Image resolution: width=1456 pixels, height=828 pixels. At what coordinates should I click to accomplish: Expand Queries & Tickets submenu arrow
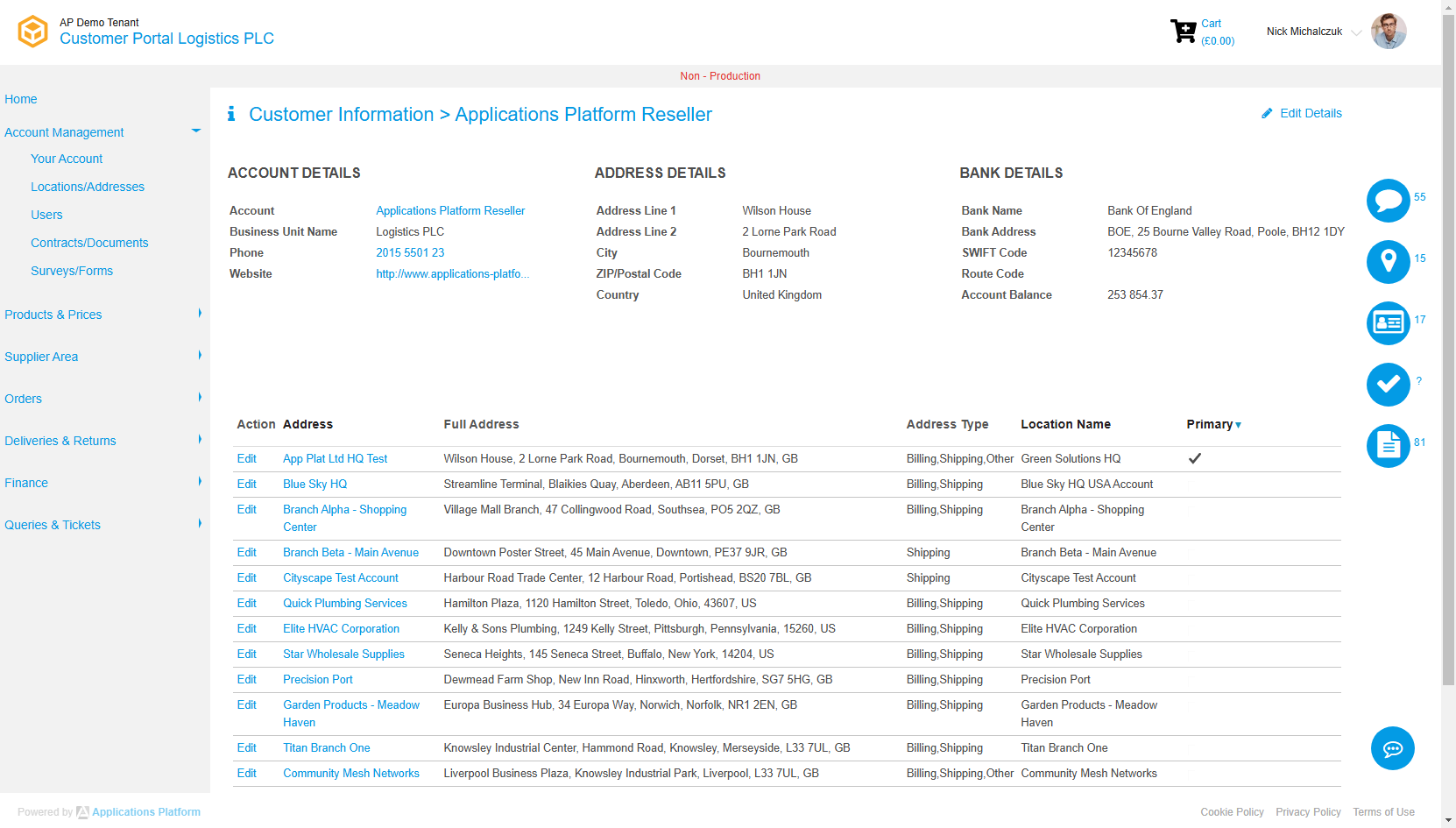click(x=200, y=523)
